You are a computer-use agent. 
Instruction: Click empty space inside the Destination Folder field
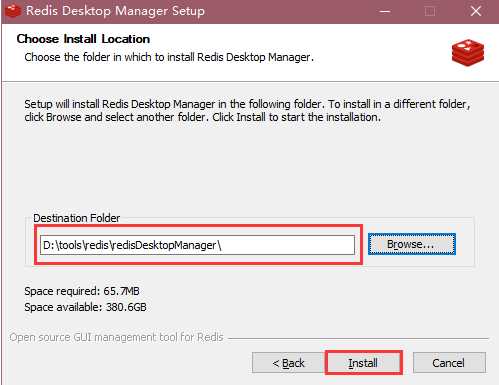tap(287, 245)
